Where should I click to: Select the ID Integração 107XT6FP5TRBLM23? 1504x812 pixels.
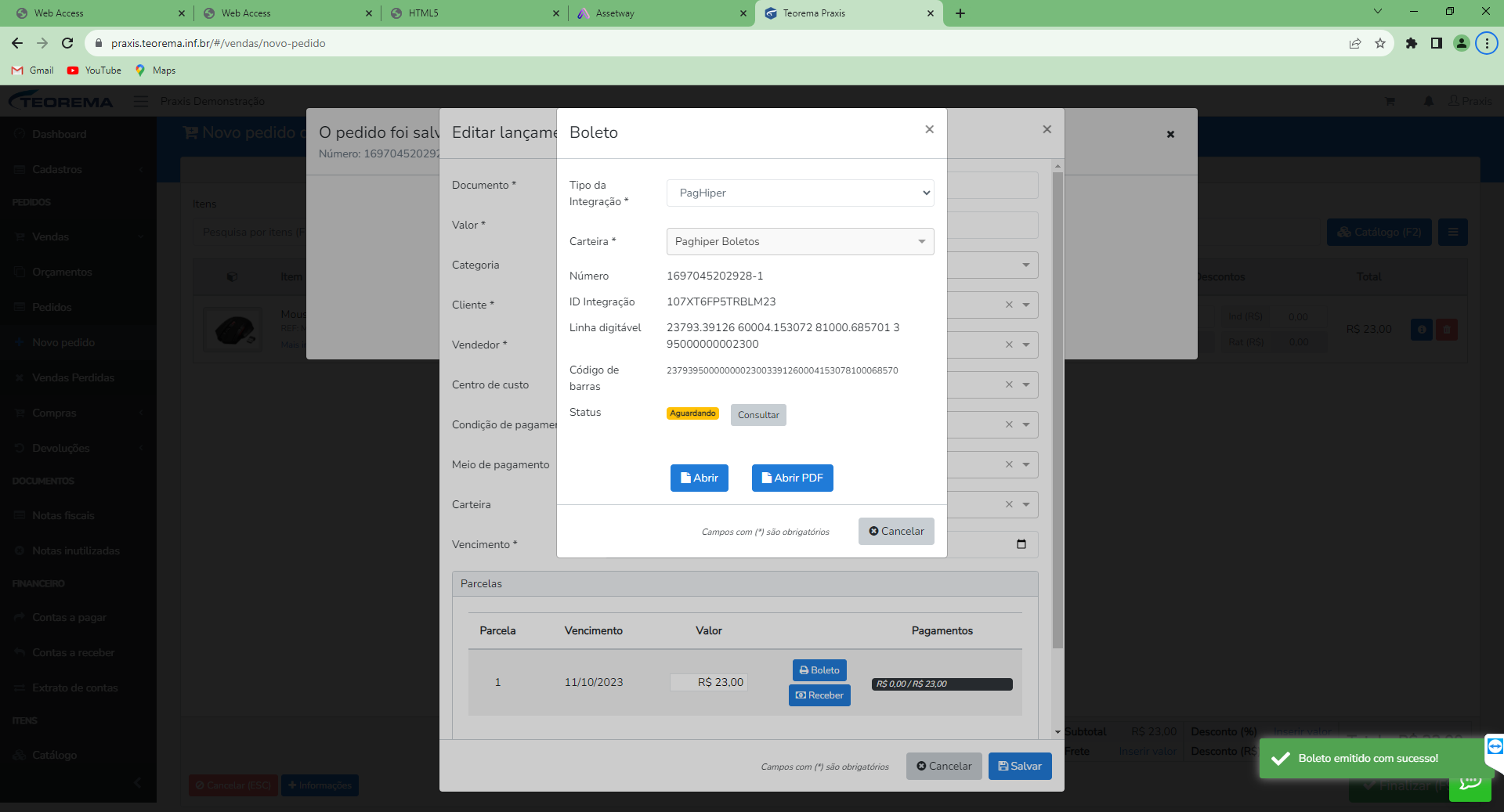[721, 301]
